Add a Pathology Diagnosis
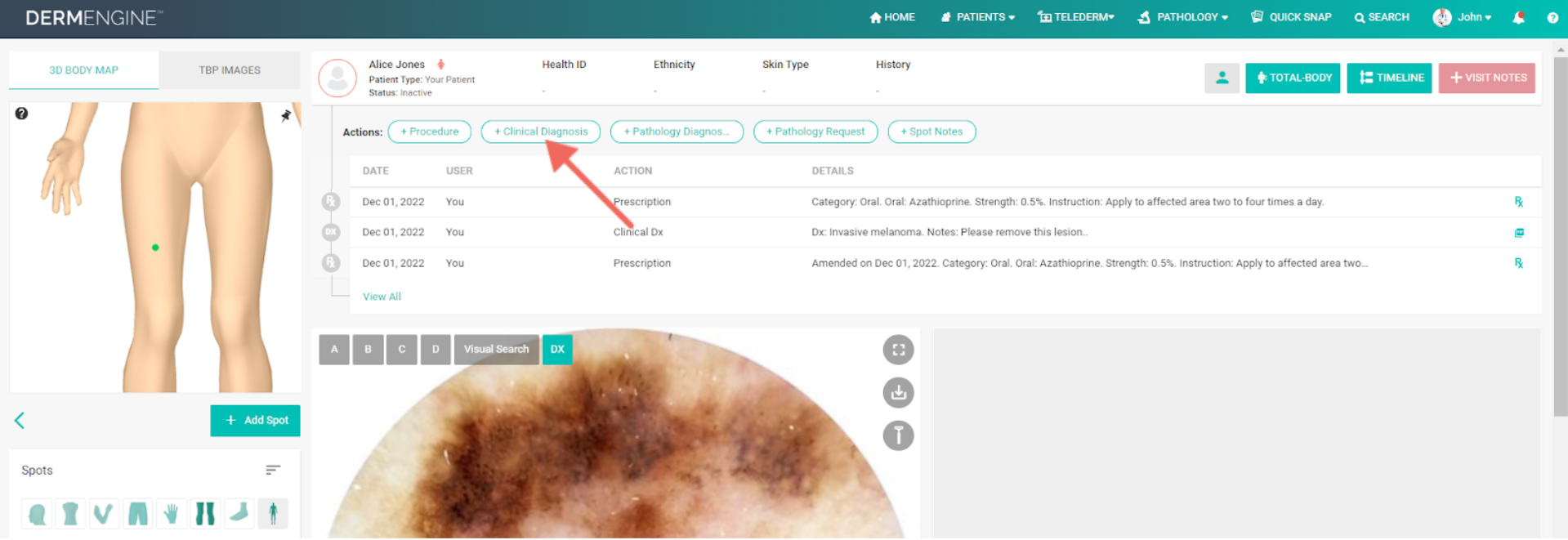This screenshot has width=1568, height=540. pos(677,132)
